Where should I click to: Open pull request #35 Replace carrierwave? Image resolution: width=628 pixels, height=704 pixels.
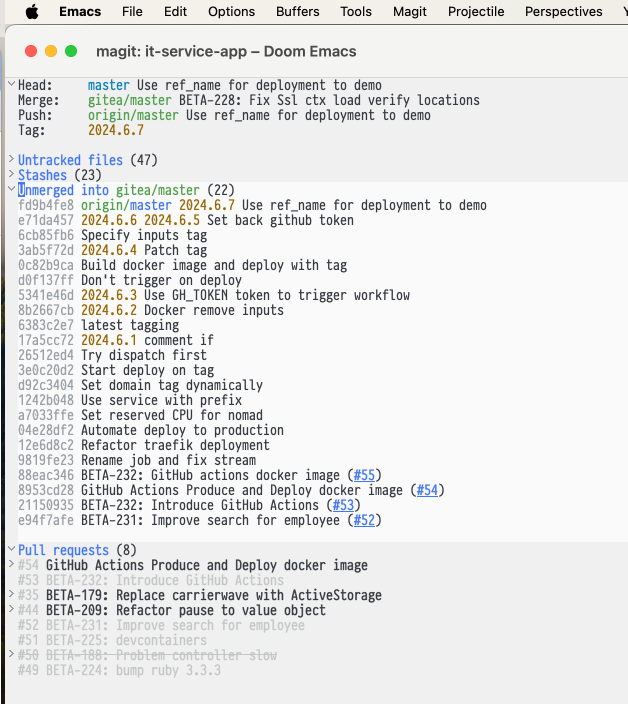coord(200,595)
